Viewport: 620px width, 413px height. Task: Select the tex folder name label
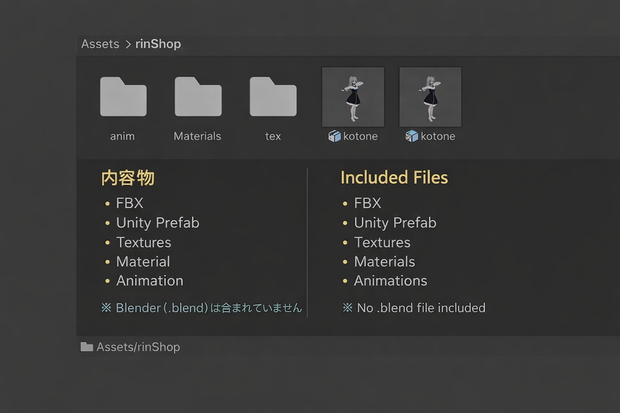(273, 136)
